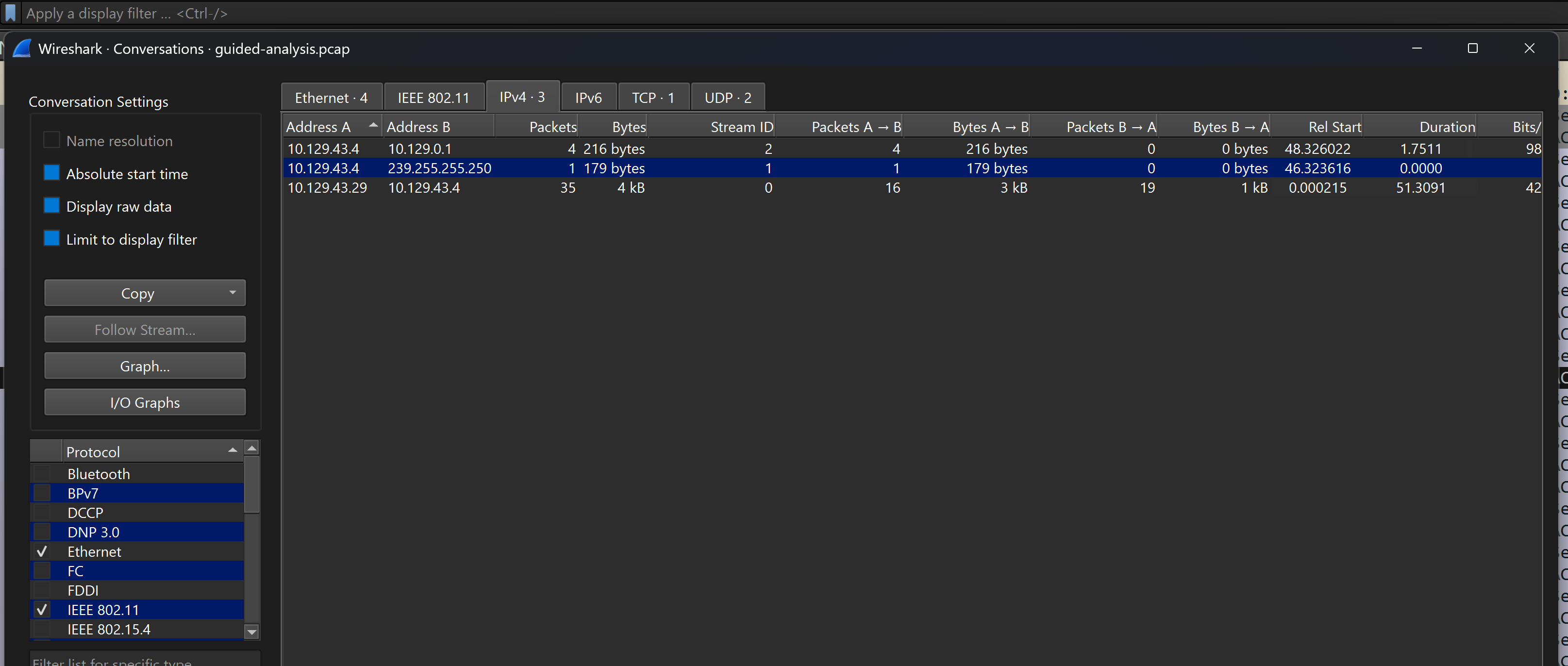The height and width of the screenshot is (666, 1568).
Task: Check the BPv7 protocol checkbox
Action: pos(42,493)
